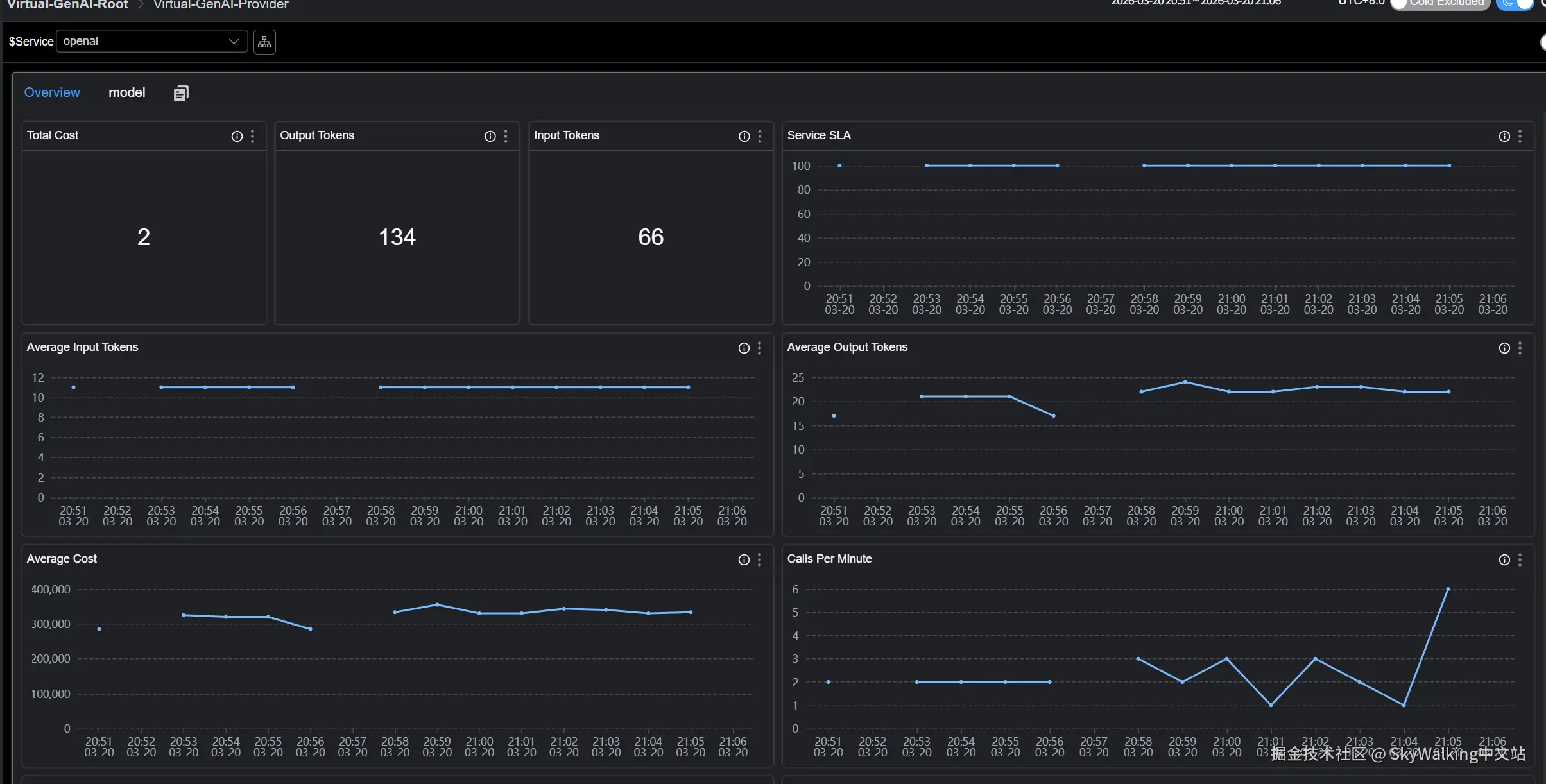Screen dimensions: 1546x784
Task: Expand the Input Tokens panel kebab menu
Action: tap(759, 136)
